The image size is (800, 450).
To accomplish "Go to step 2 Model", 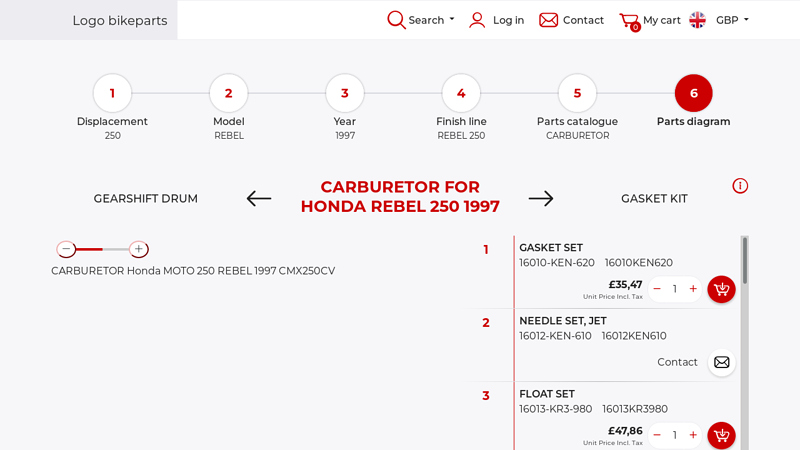I will tap(229, 93).
